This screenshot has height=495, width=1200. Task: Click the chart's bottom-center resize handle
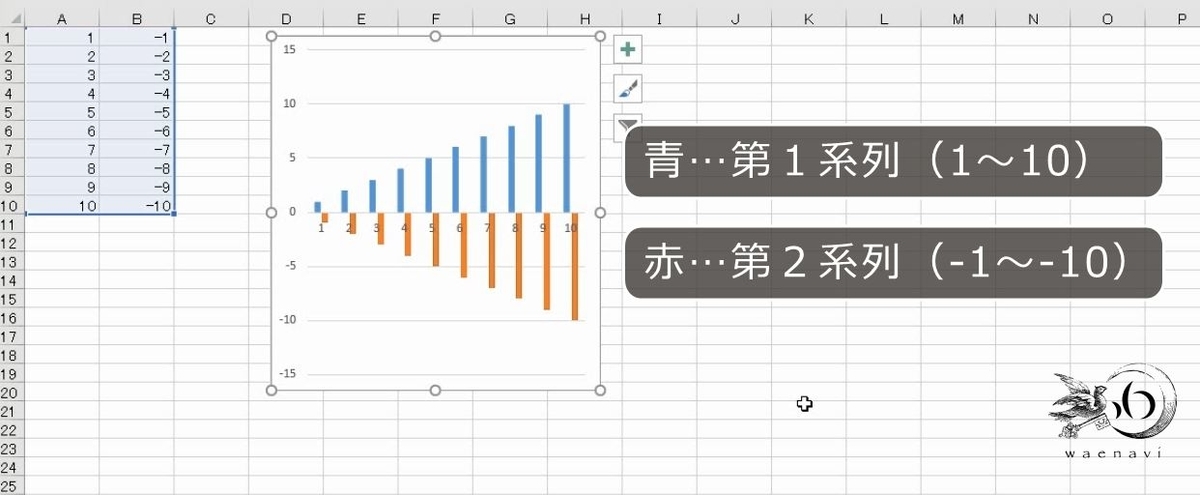pyautogui.click(x=435, y=390)
